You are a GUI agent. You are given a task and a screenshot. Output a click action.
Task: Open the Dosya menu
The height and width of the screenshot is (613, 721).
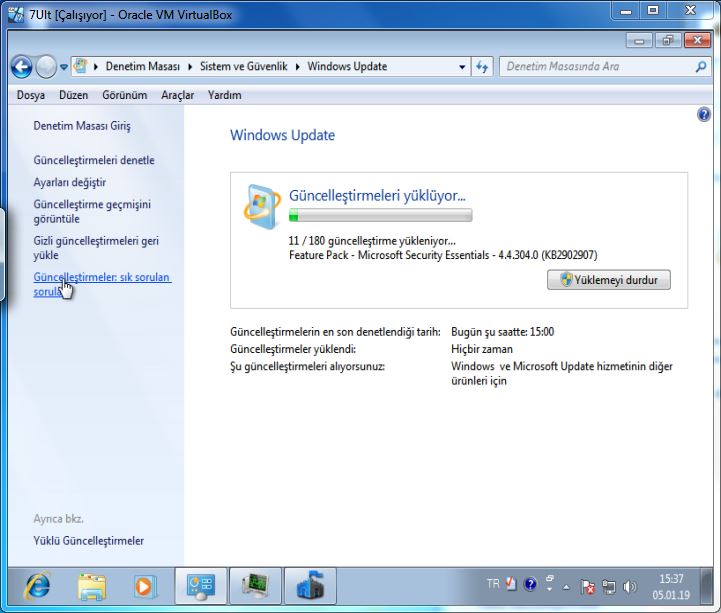tap(31, 95)
